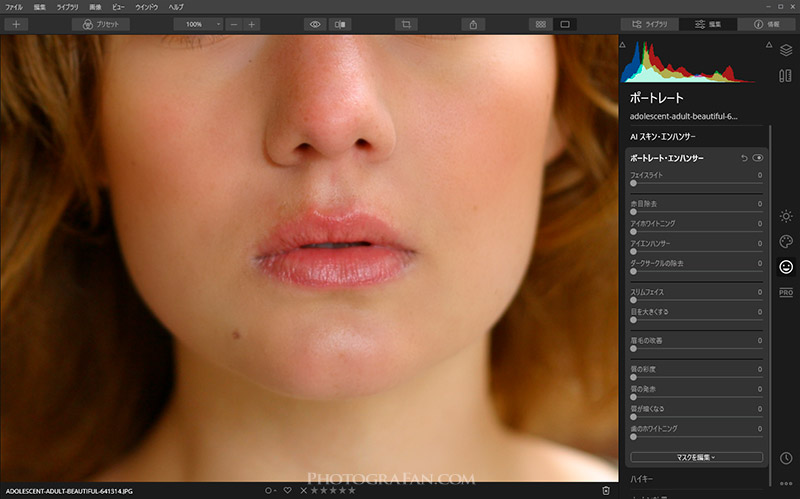Select the Portrait smiley face icon

786,266
